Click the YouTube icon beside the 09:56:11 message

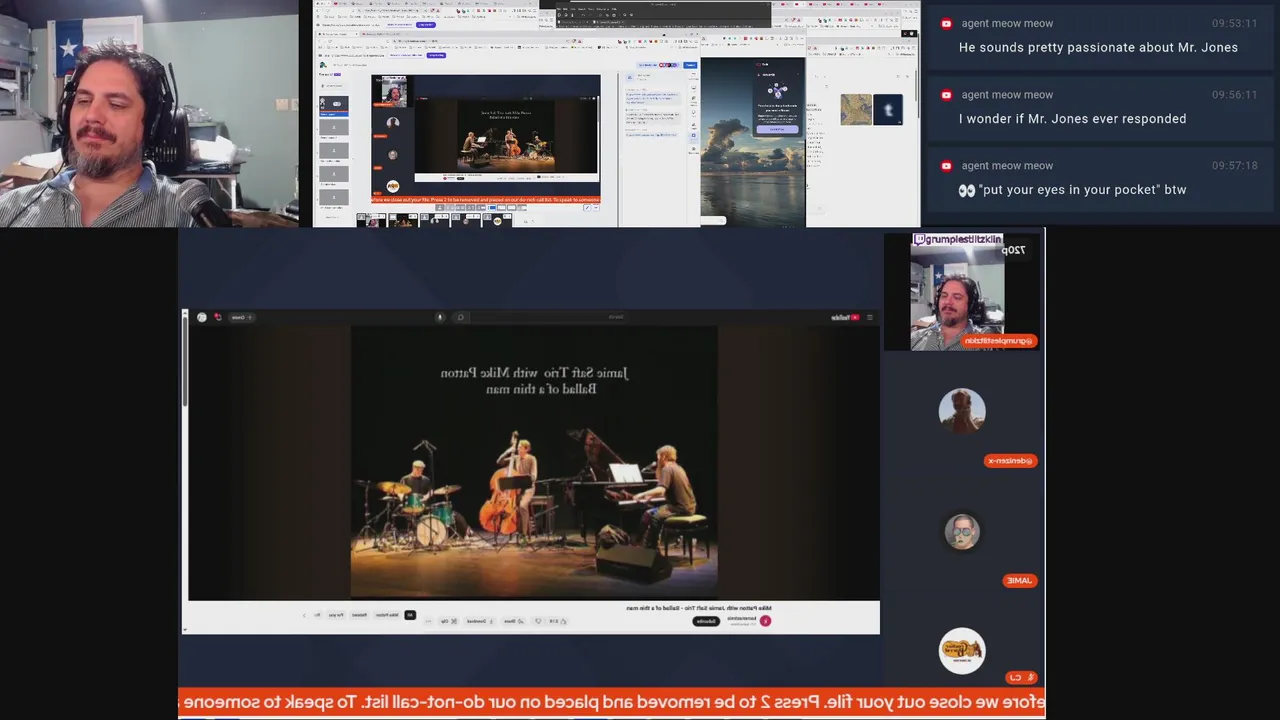(946, 94)
